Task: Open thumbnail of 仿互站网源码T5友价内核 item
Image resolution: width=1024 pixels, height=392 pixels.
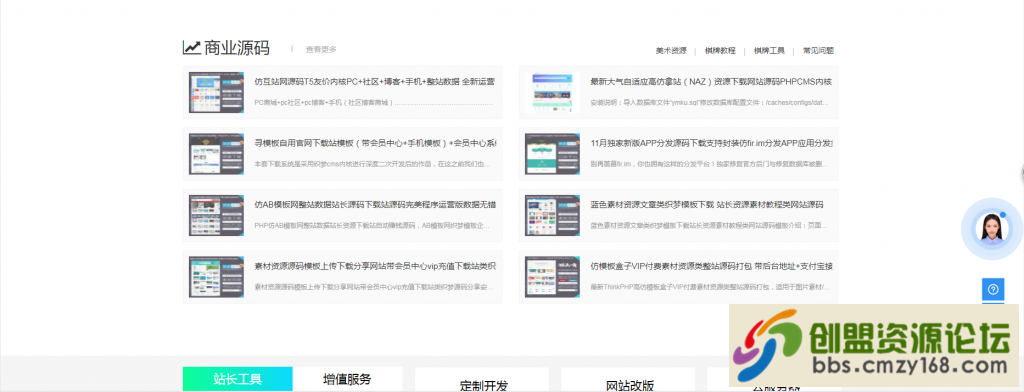Action: click(216, 92)
